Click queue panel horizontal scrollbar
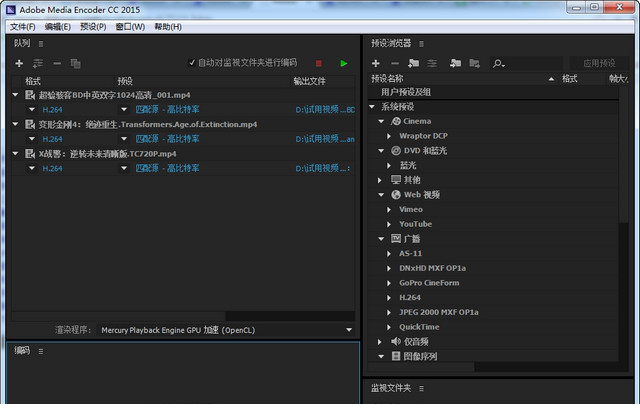 point(118,316)
